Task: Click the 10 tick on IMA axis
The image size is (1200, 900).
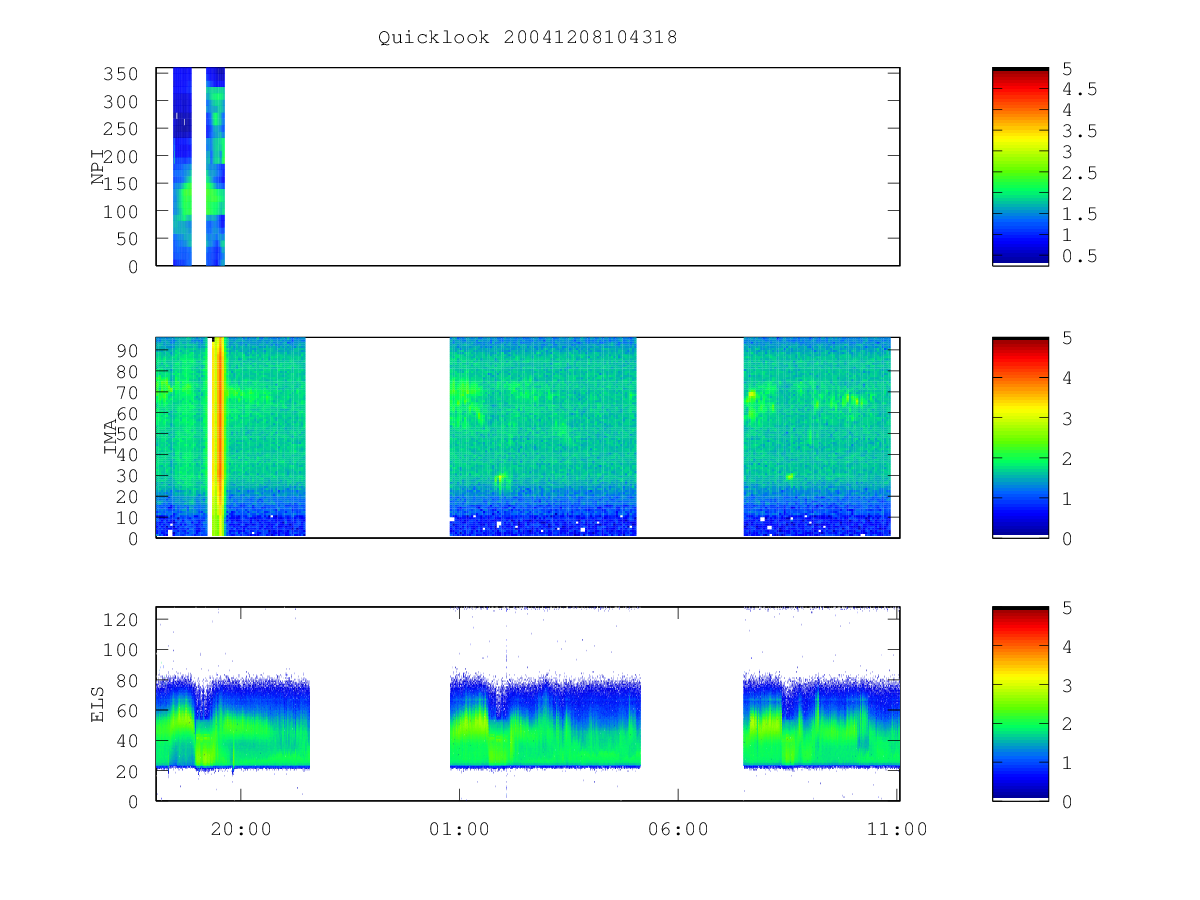Action: coord(128,518)
